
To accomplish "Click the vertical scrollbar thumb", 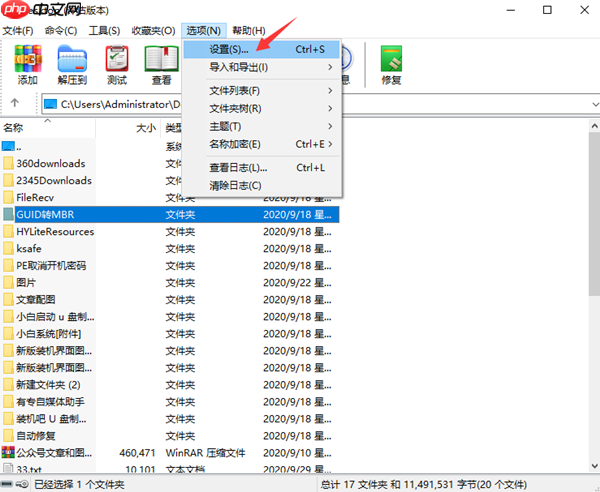I will click(x=594, y=214).
